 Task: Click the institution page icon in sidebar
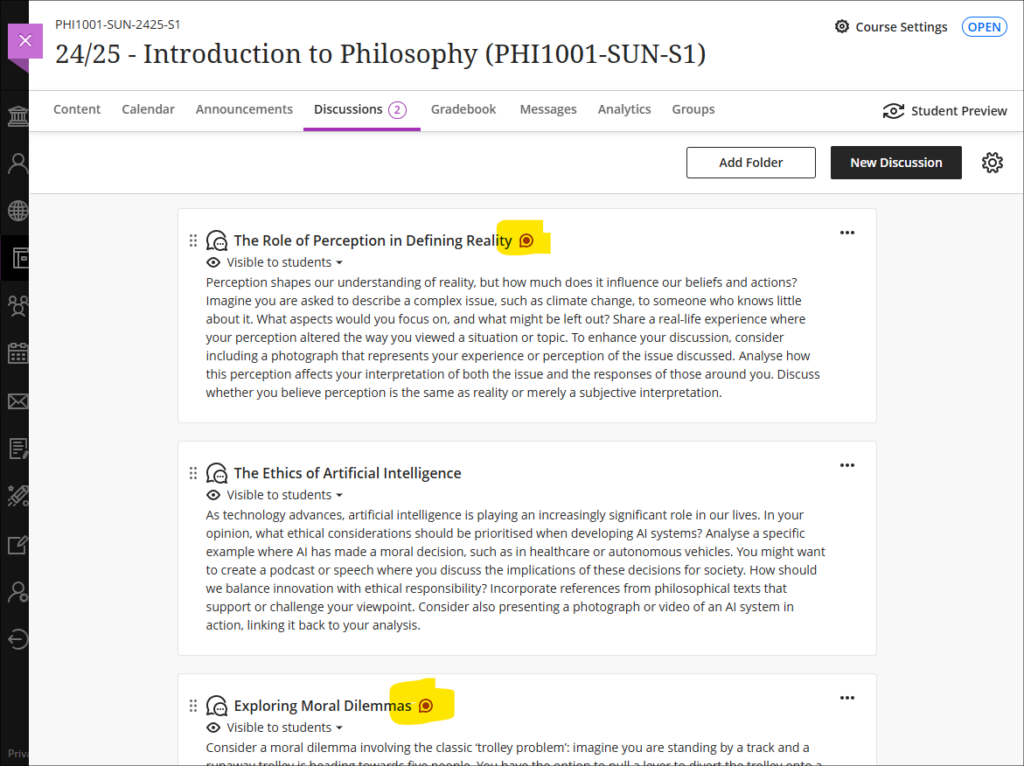click(x=18, y=116)
